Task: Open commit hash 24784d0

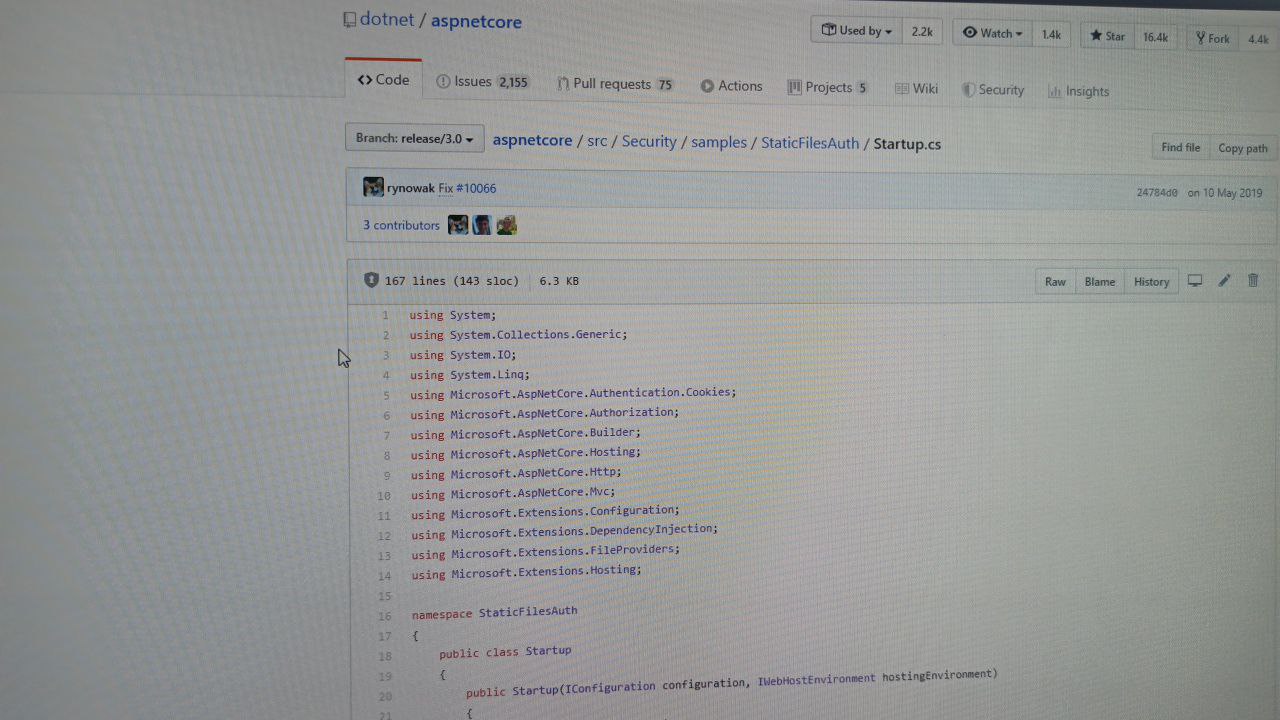Action: [1157, 192]
